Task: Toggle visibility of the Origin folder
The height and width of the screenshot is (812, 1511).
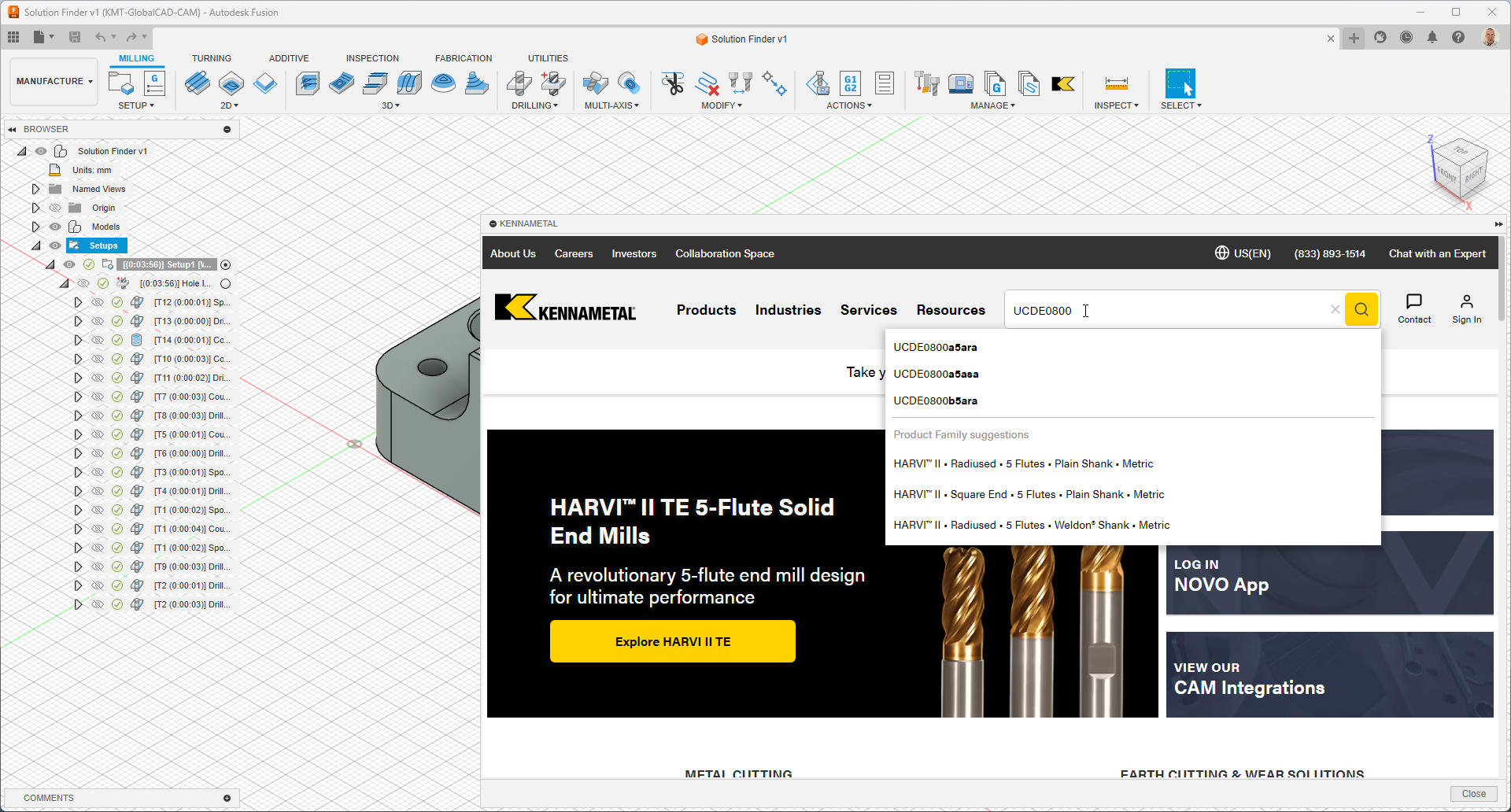Action: (55, 208)
